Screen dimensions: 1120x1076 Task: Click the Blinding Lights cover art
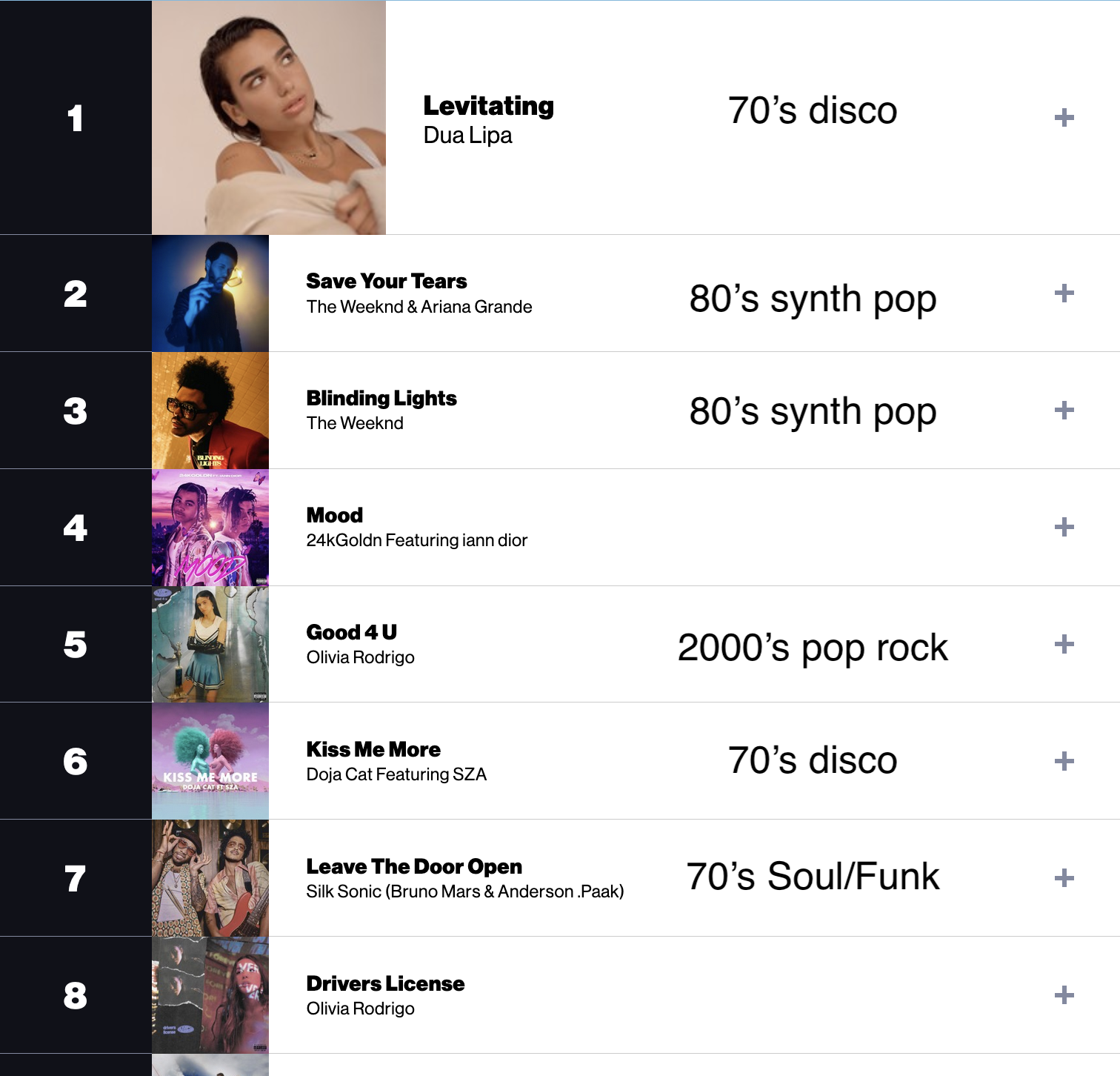(210, 411)
